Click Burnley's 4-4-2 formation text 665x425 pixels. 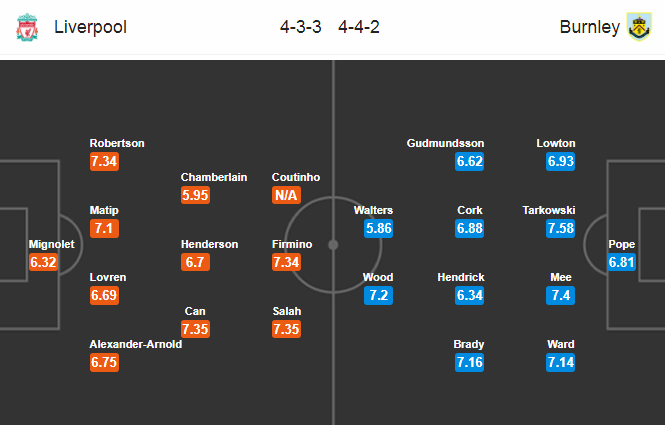click(359, 27)
